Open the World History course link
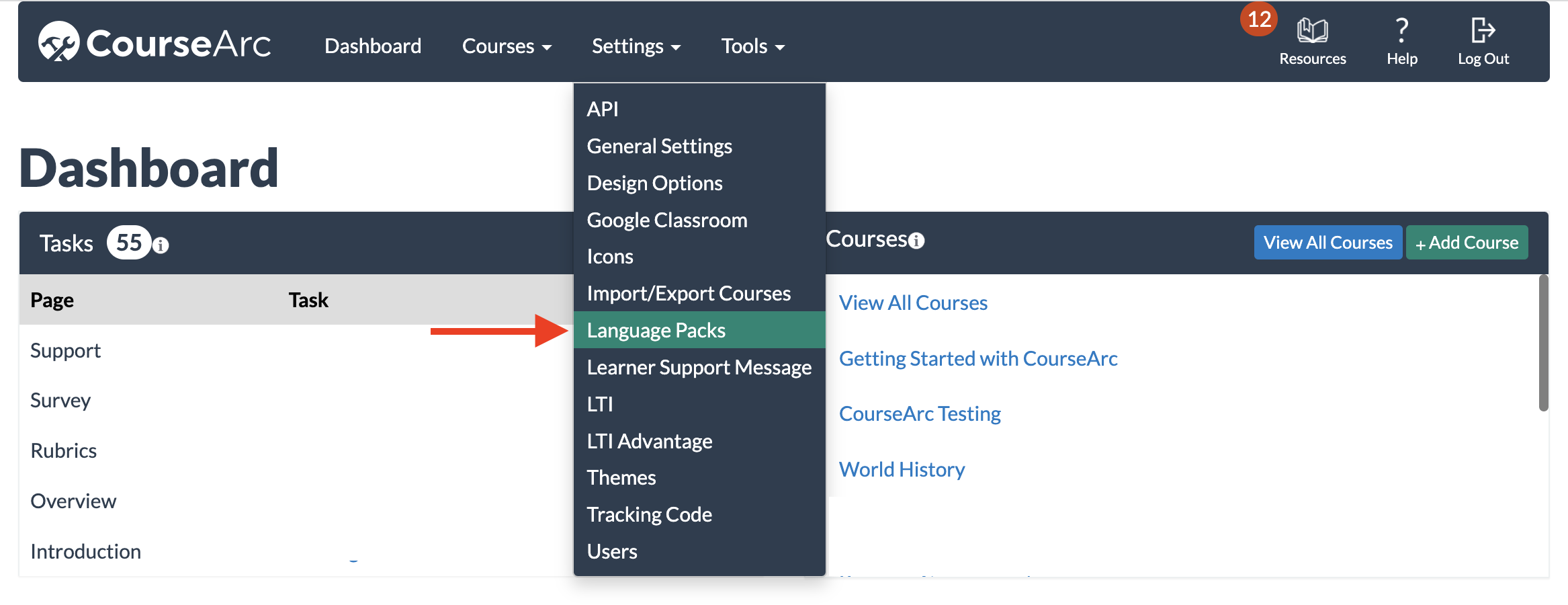Viewport: 1568px width, 605px height. tap(902, 469)
